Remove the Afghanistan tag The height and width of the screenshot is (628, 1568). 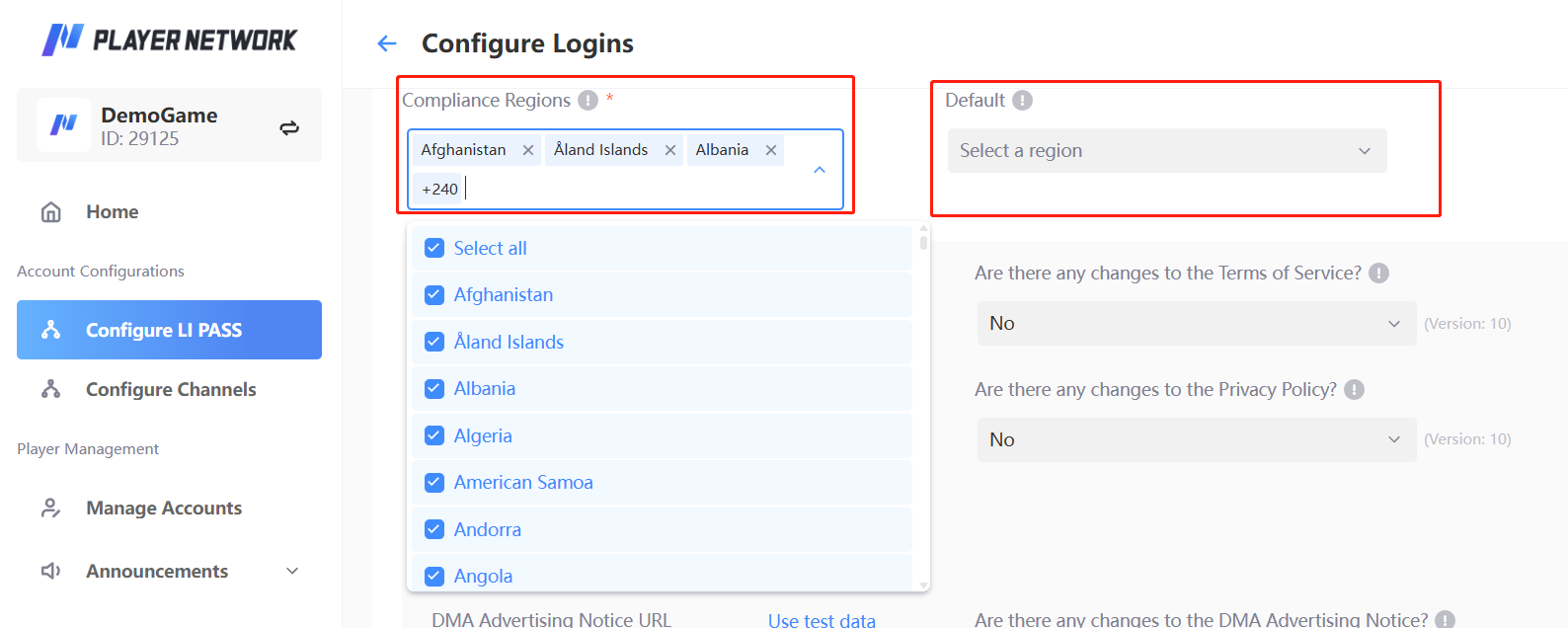click(528, 150)
